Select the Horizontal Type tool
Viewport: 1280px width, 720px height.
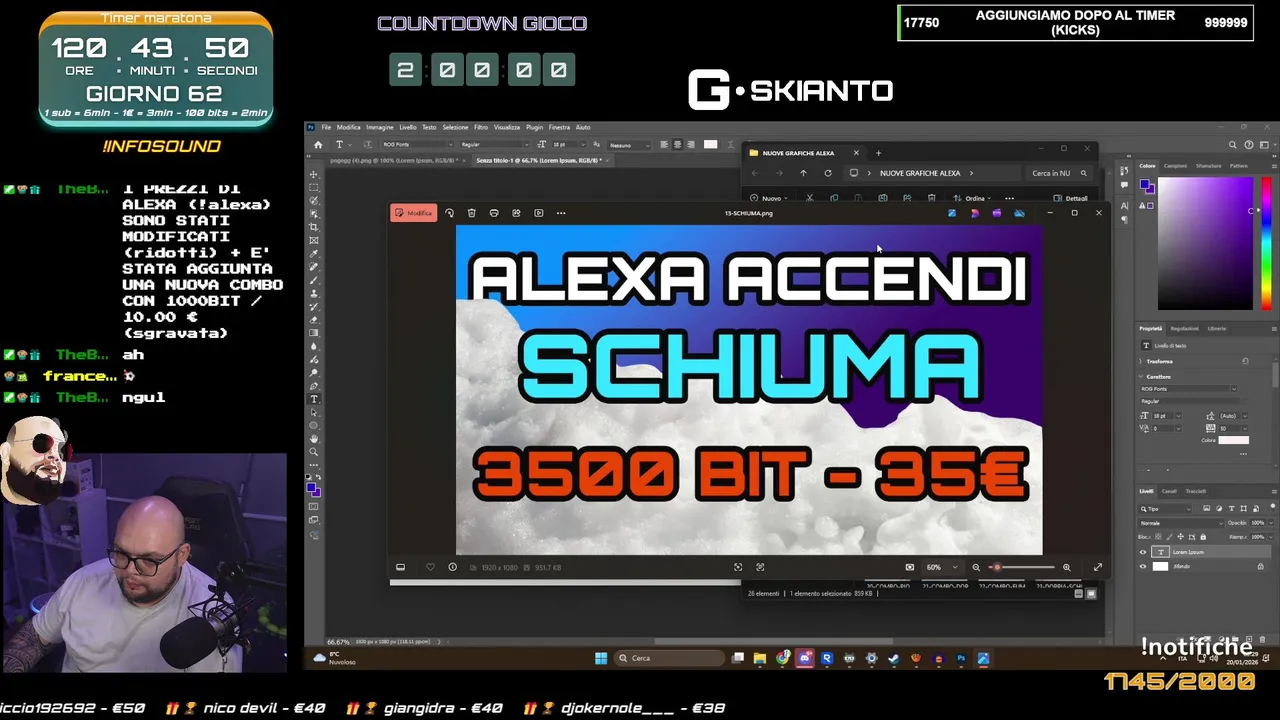pyautogui.click(x=314, y=399)
